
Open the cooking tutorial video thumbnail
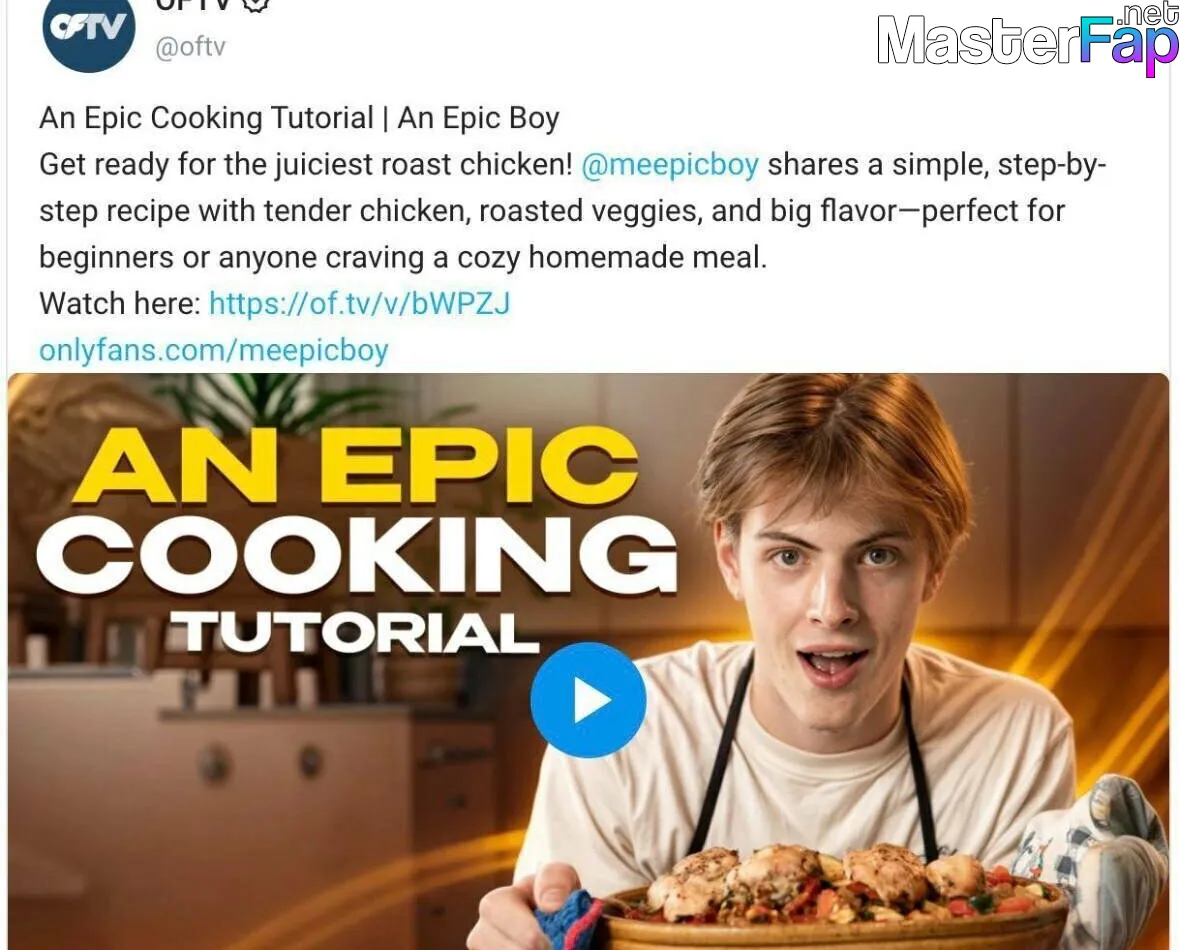pos(588,661)
